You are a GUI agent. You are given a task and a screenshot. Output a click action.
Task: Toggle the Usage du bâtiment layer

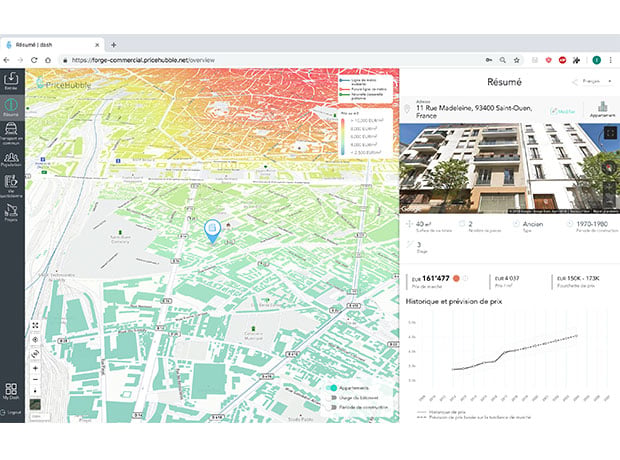[333, 398]
